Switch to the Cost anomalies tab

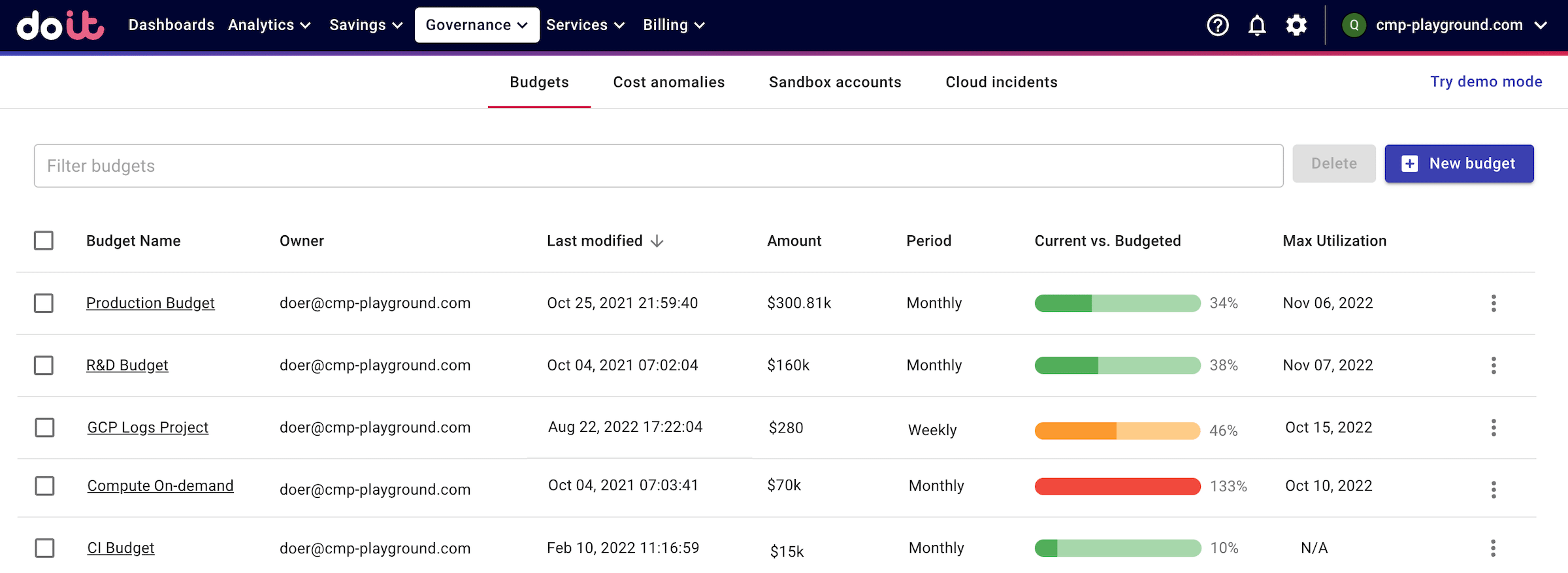[668, 82]
